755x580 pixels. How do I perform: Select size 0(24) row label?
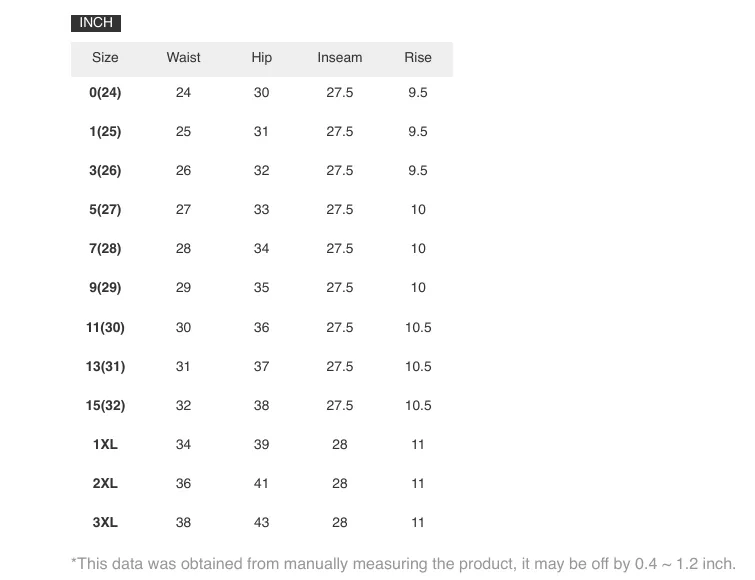pyautogui.click(x=105, y=92)
